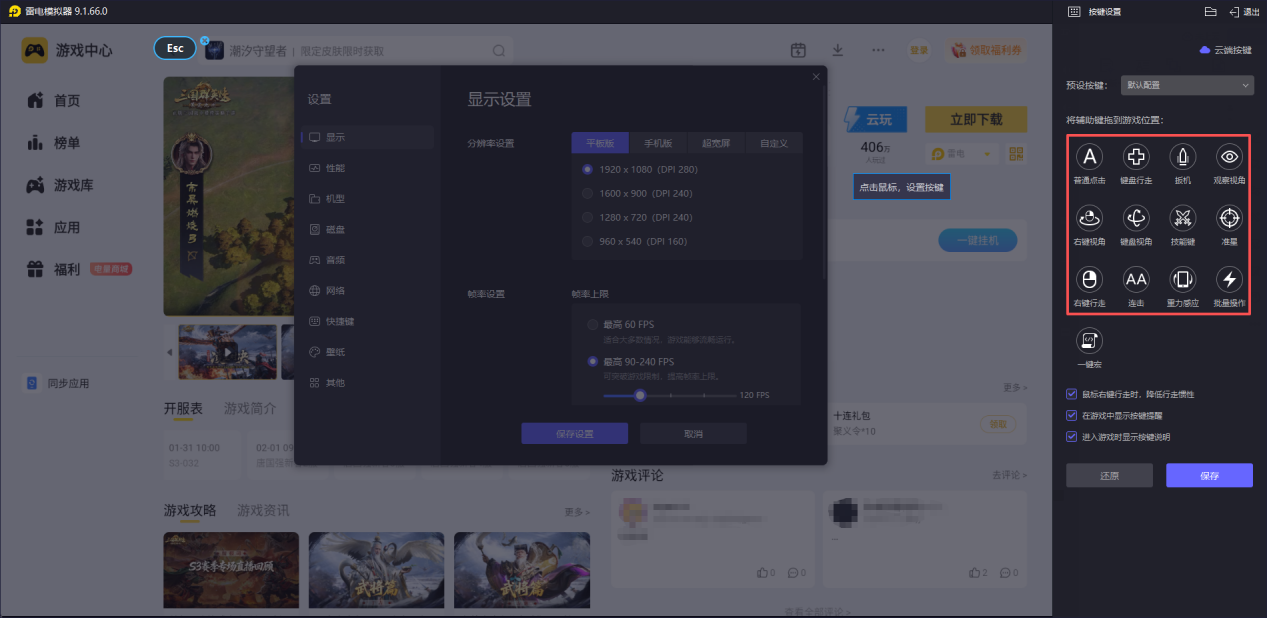The image size is (1267, 618).
Task: Select the 扳机 trigger key icon
Action: [x=1183, y=157]
